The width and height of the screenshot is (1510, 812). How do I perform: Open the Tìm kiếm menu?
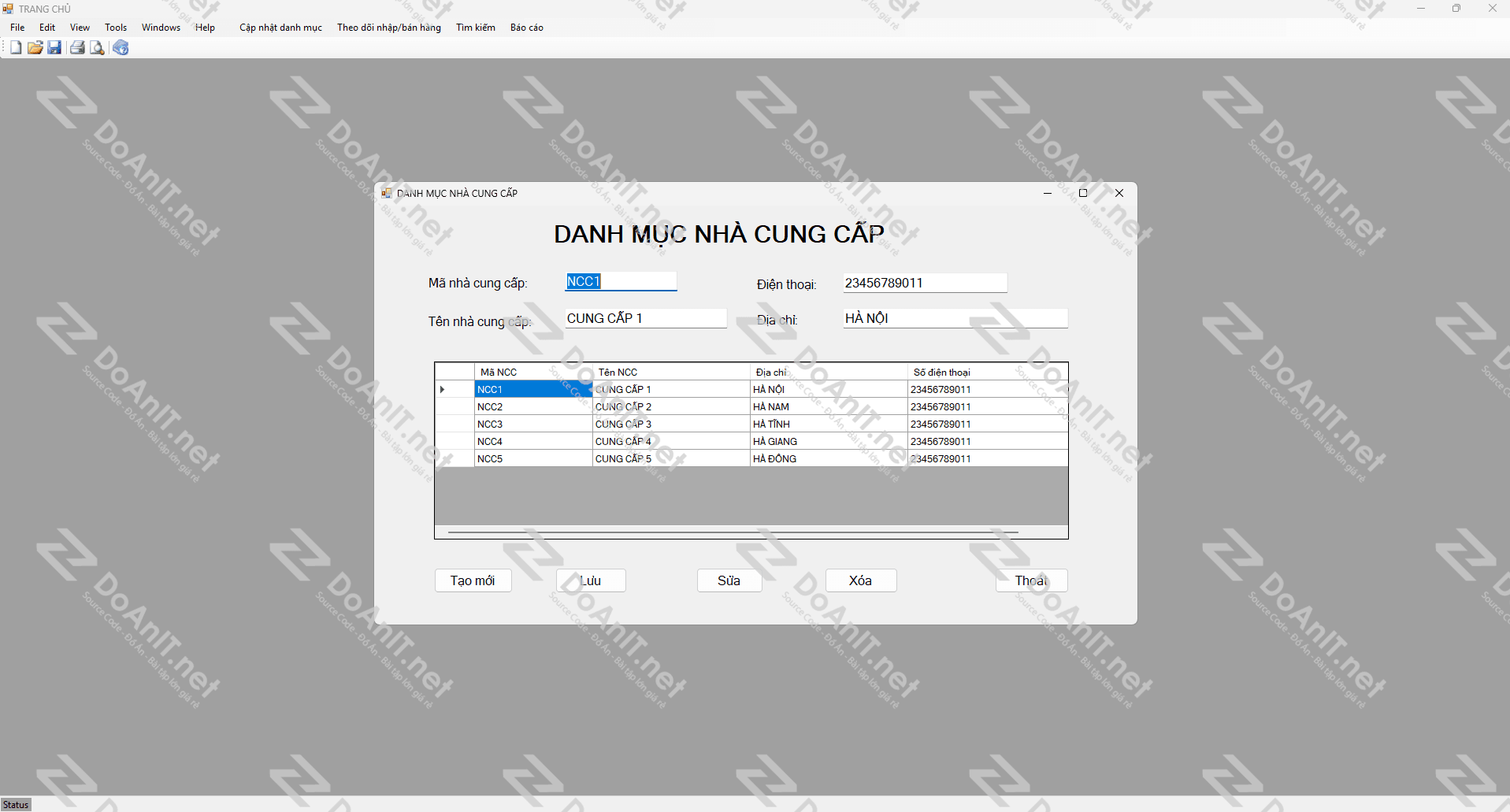click(476, 28)
